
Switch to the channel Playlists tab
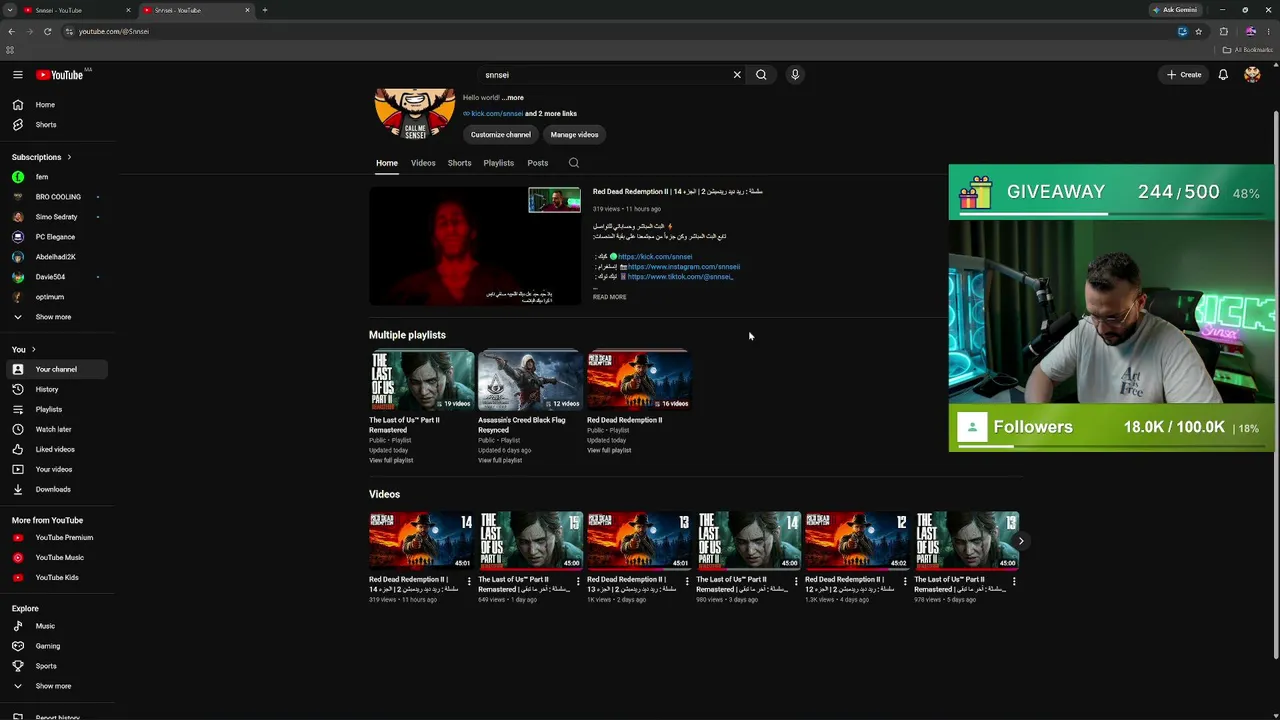498,163
